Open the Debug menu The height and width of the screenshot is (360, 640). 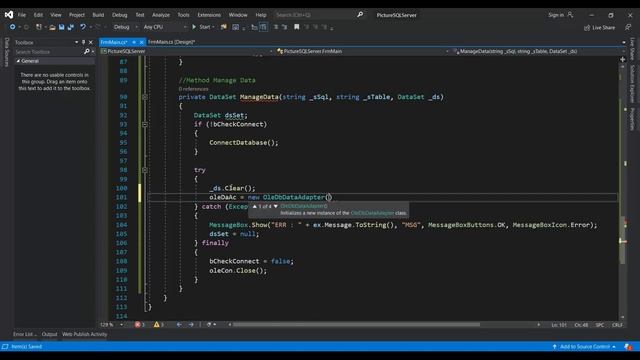[120, 15]
